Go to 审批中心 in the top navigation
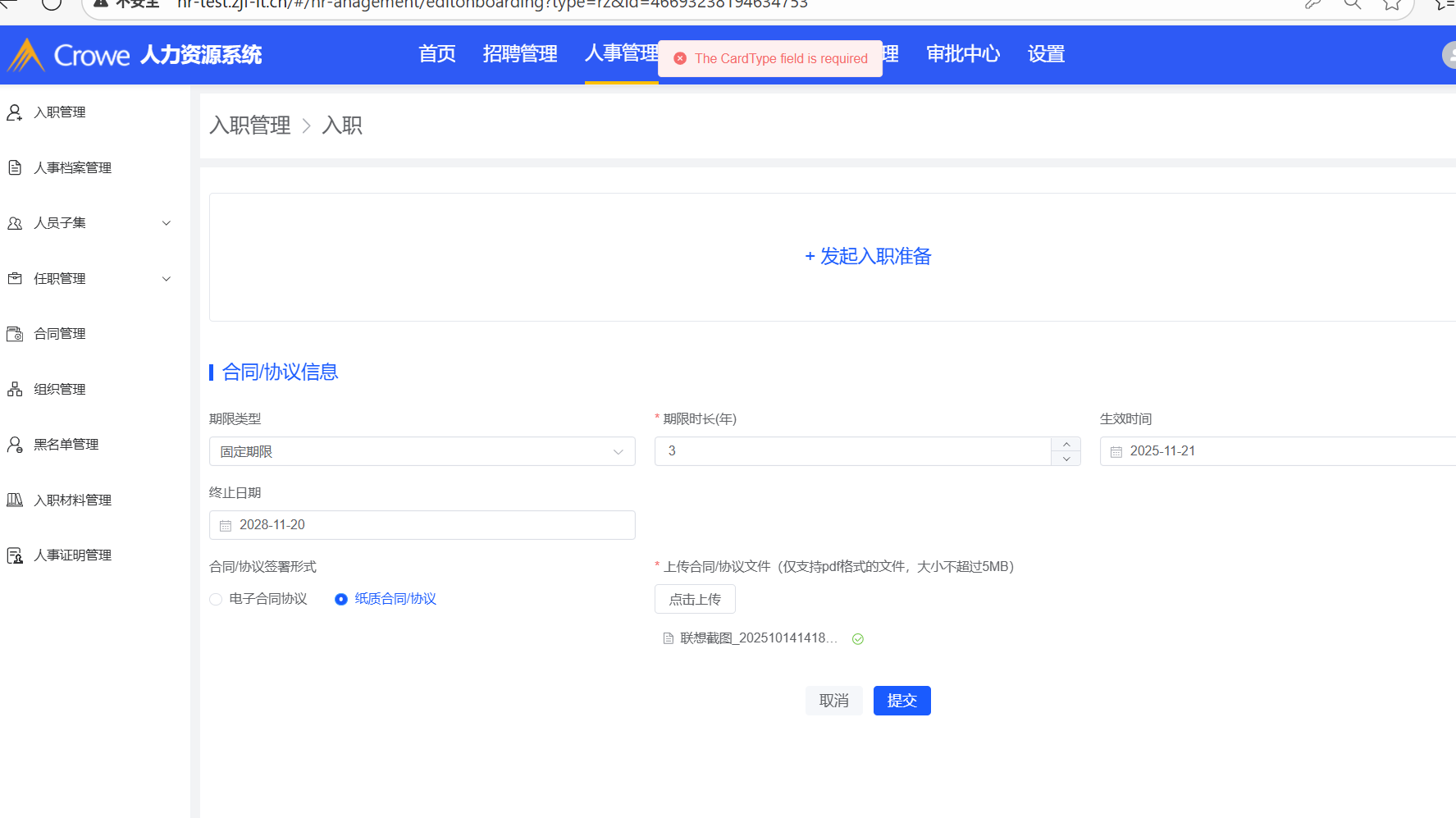 coord(963,54)
